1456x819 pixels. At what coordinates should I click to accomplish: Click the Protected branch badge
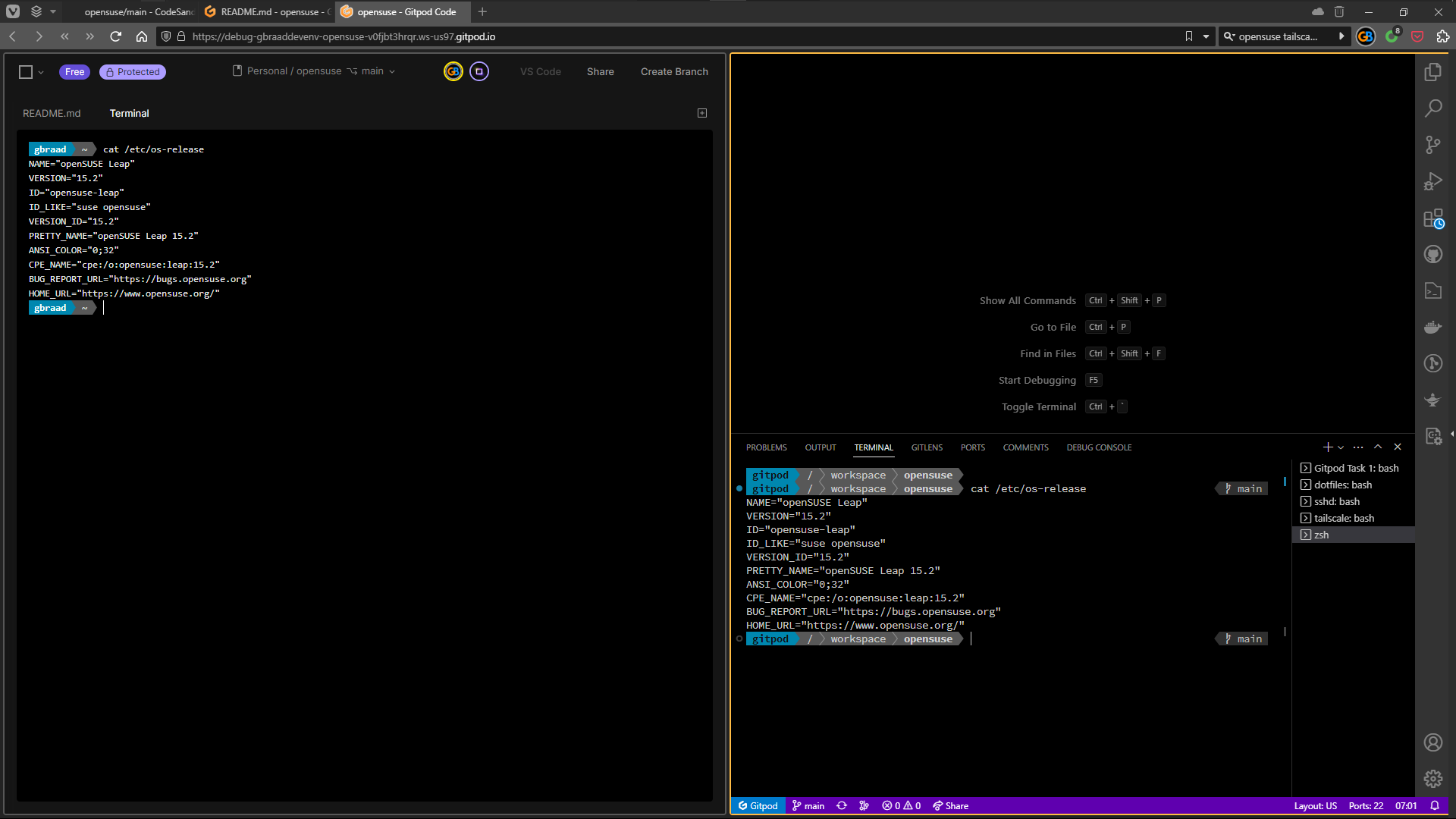133,72
